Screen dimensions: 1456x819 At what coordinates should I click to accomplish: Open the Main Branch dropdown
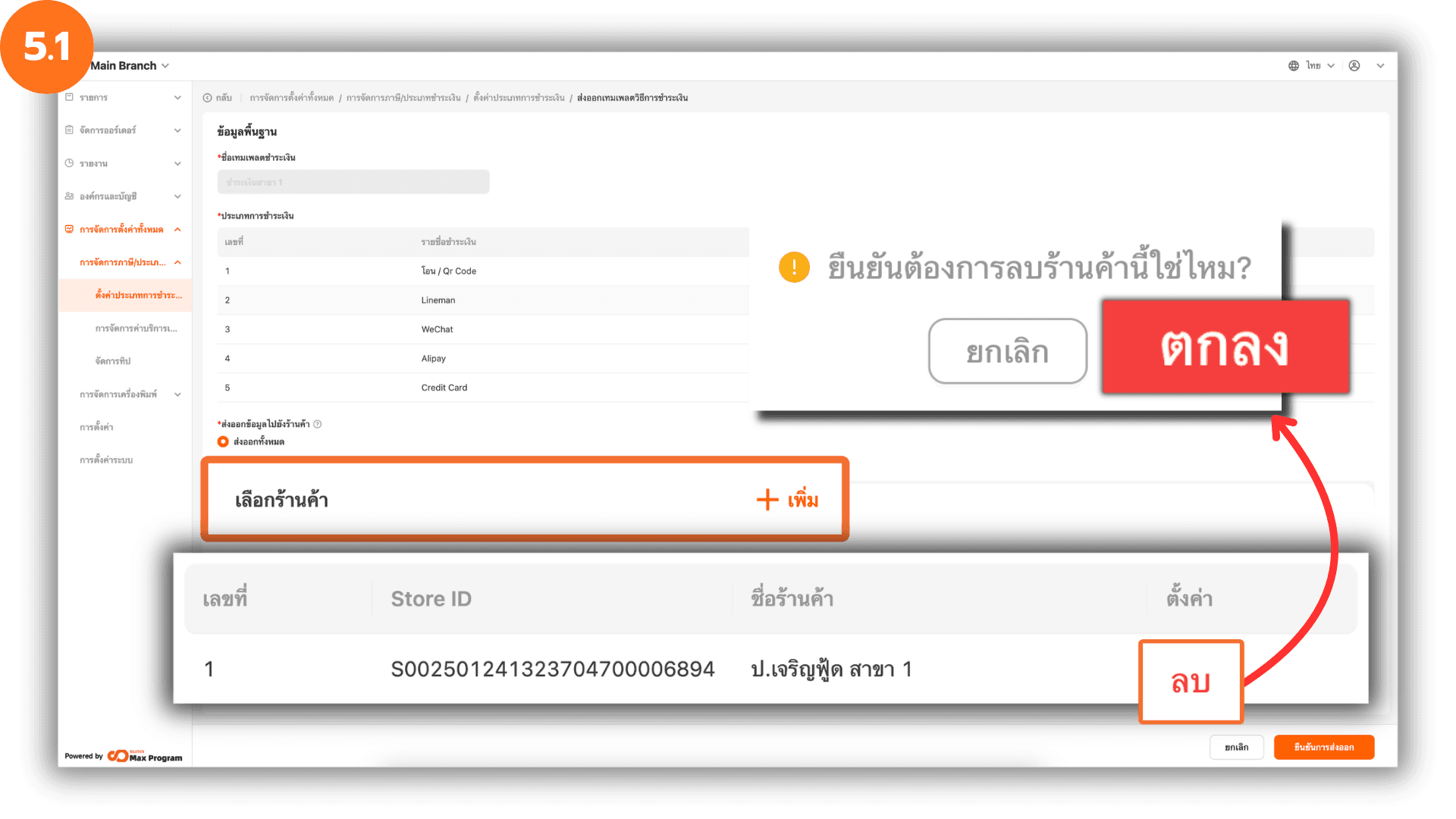[x=130, y=66]
